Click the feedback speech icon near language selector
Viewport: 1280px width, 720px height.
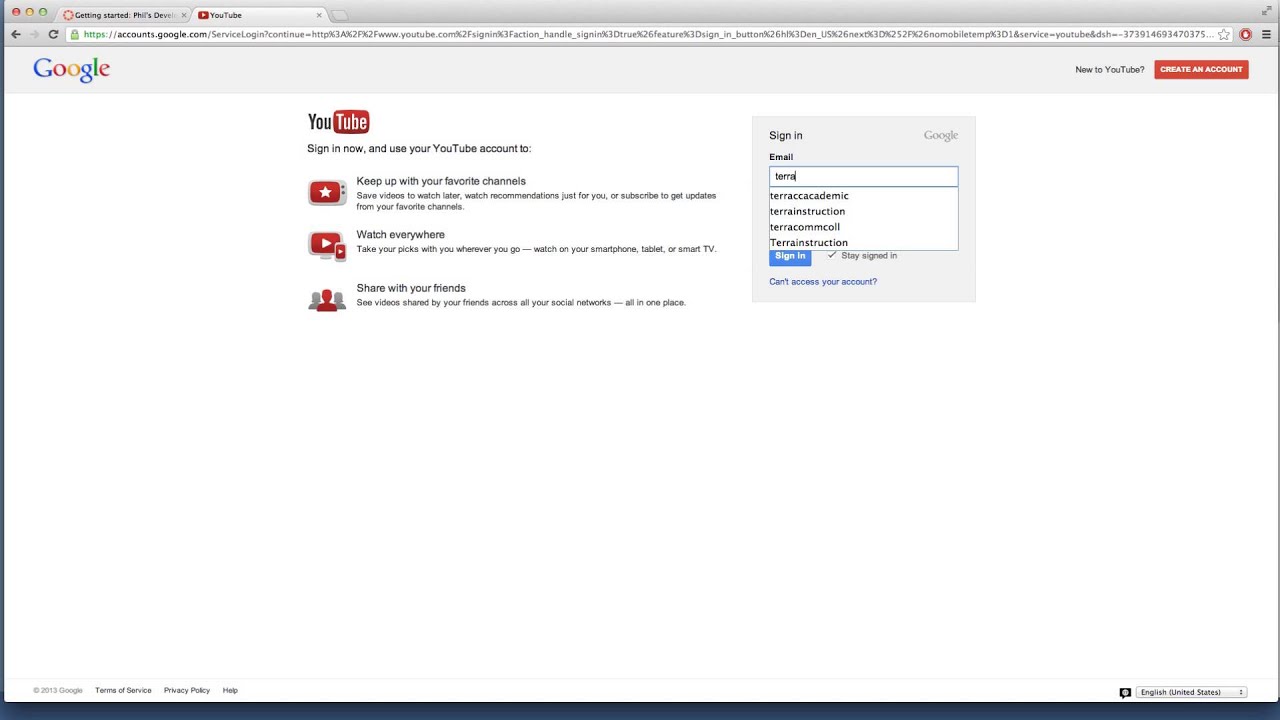[1125, 692]
